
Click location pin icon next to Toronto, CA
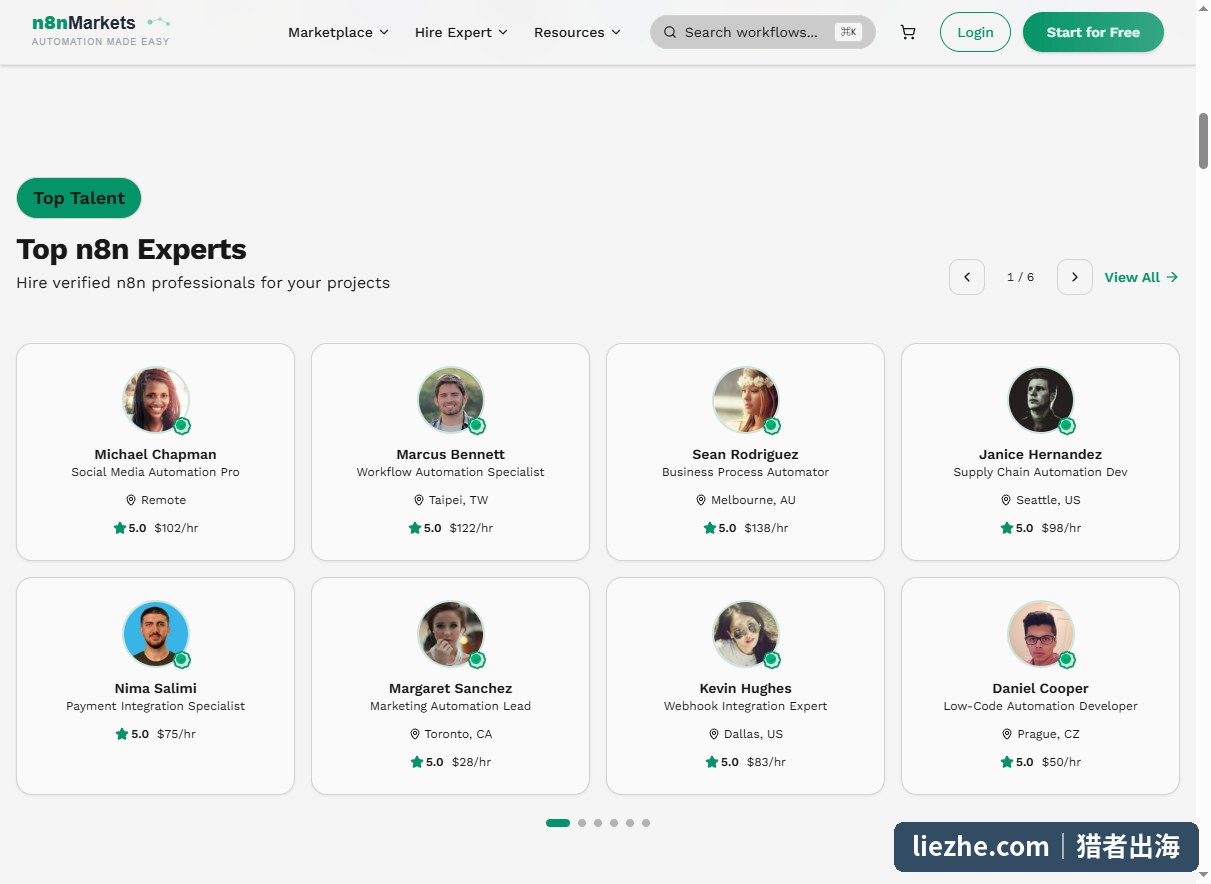pos(414,734)
